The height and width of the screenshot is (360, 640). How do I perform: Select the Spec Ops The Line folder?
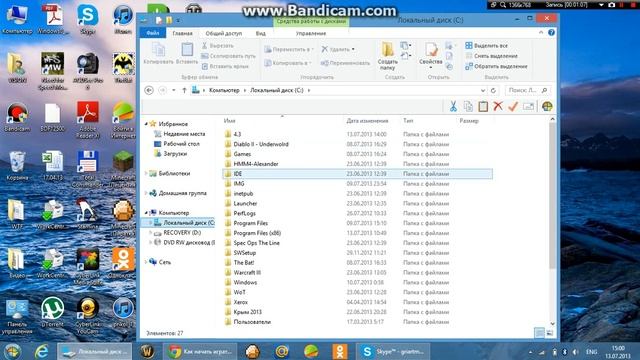tap(358, 243)
